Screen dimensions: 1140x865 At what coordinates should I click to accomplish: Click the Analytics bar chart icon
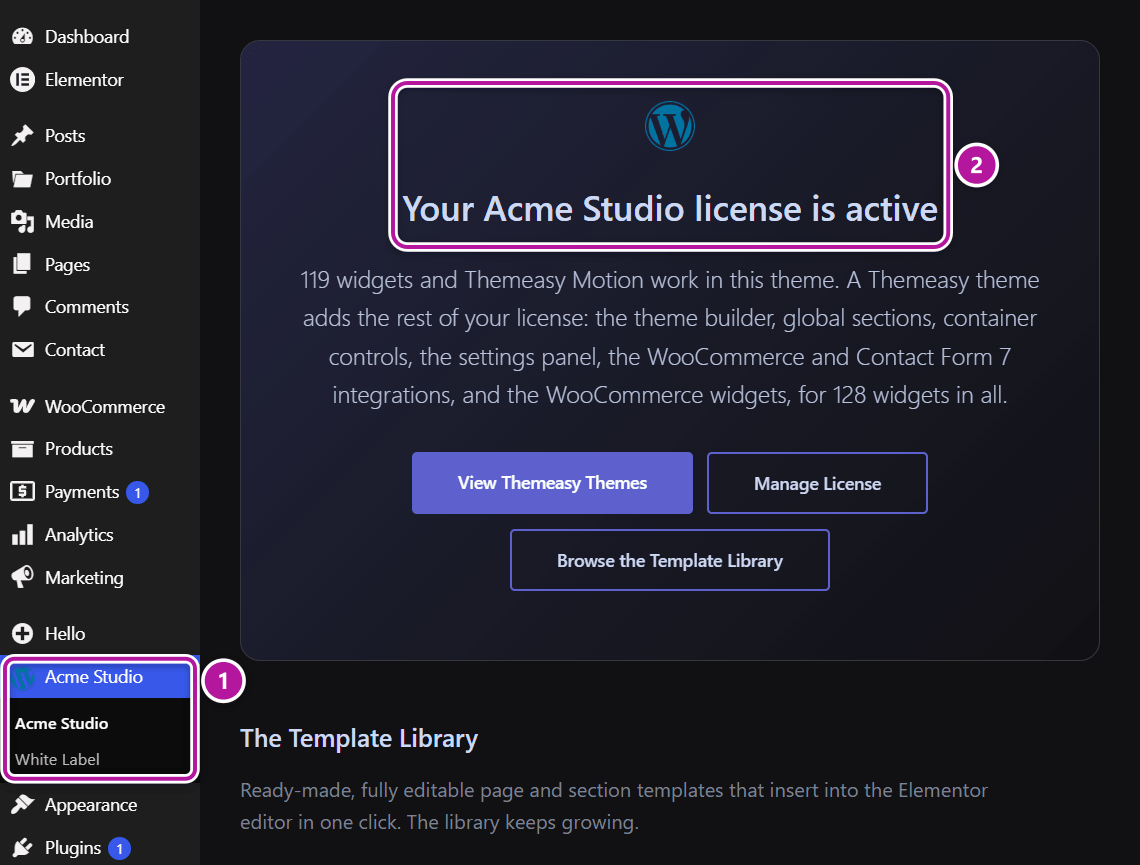click(x=23, y=535)
